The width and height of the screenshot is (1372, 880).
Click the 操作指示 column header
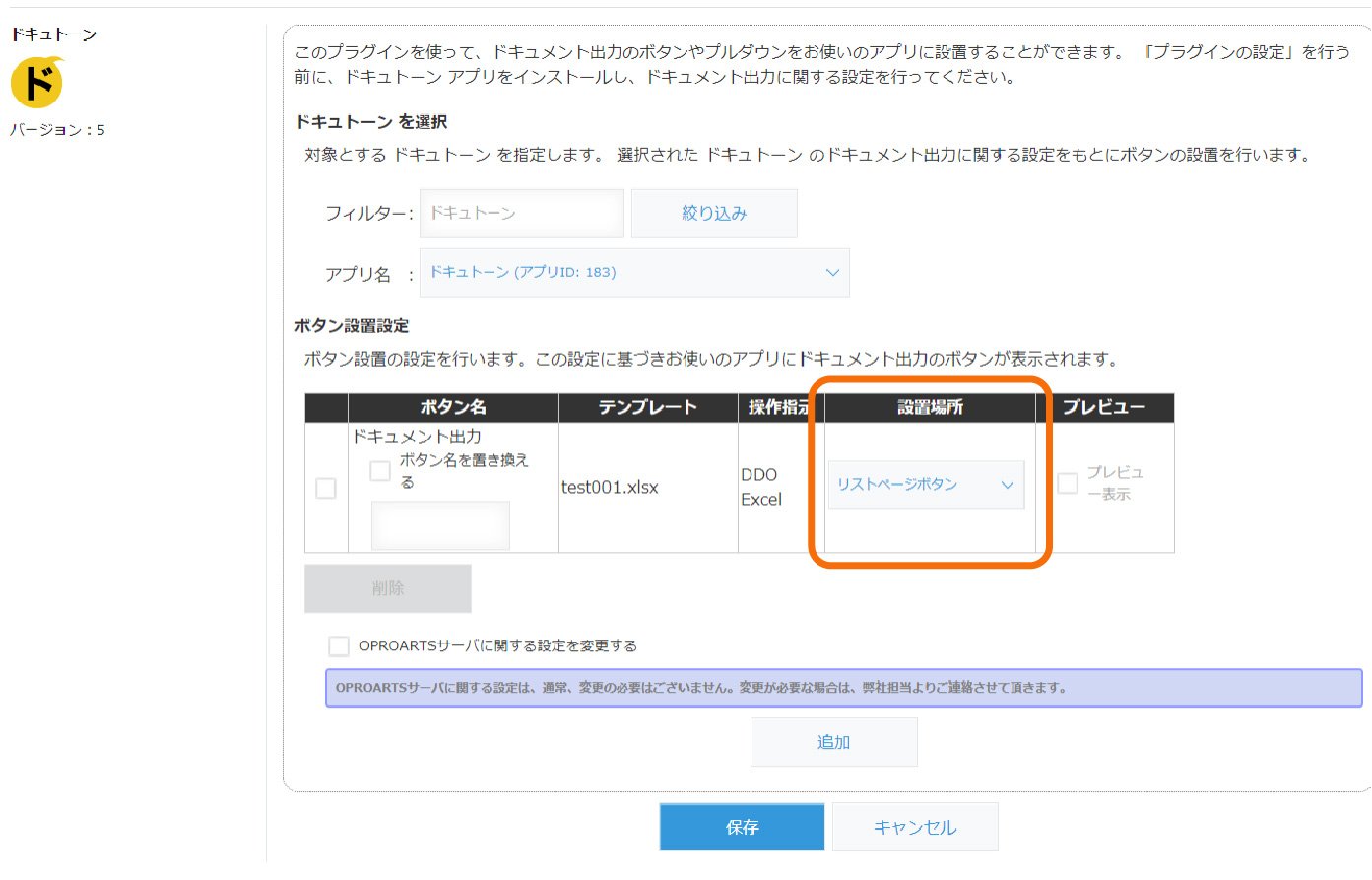click(779, 407)
